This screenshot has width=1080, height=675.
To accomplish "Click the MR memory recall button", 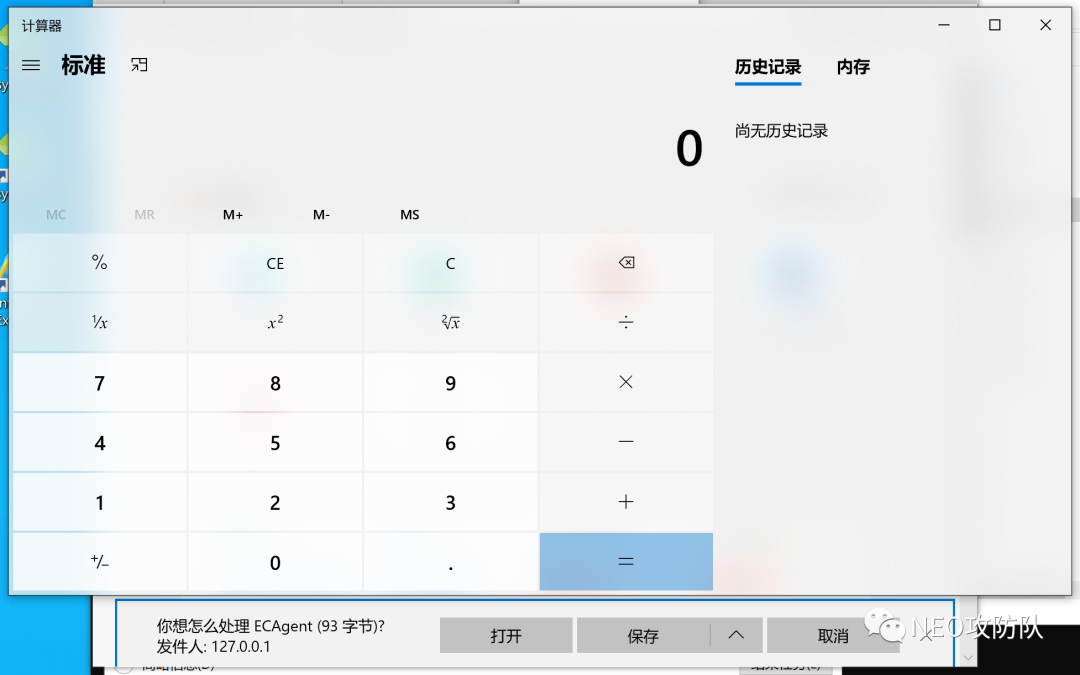I will point(145,215).
